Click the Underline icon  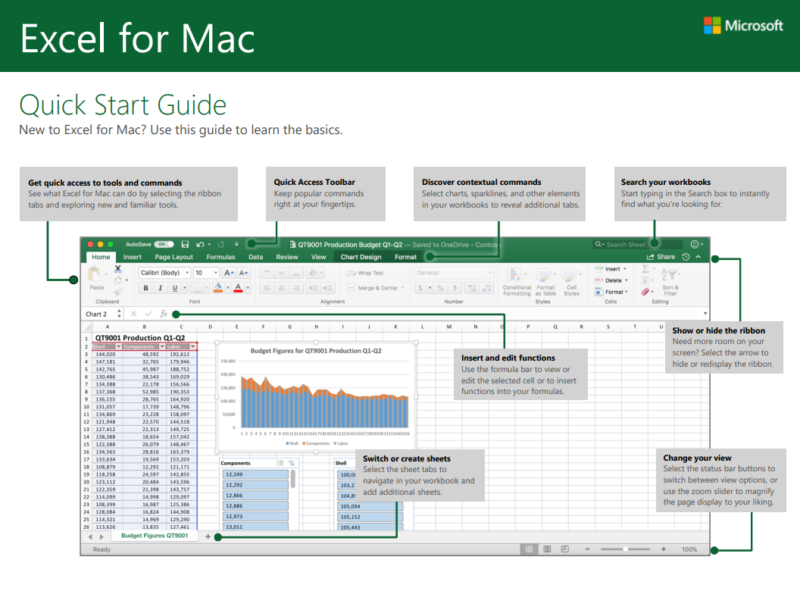click(x=173, y=288)
